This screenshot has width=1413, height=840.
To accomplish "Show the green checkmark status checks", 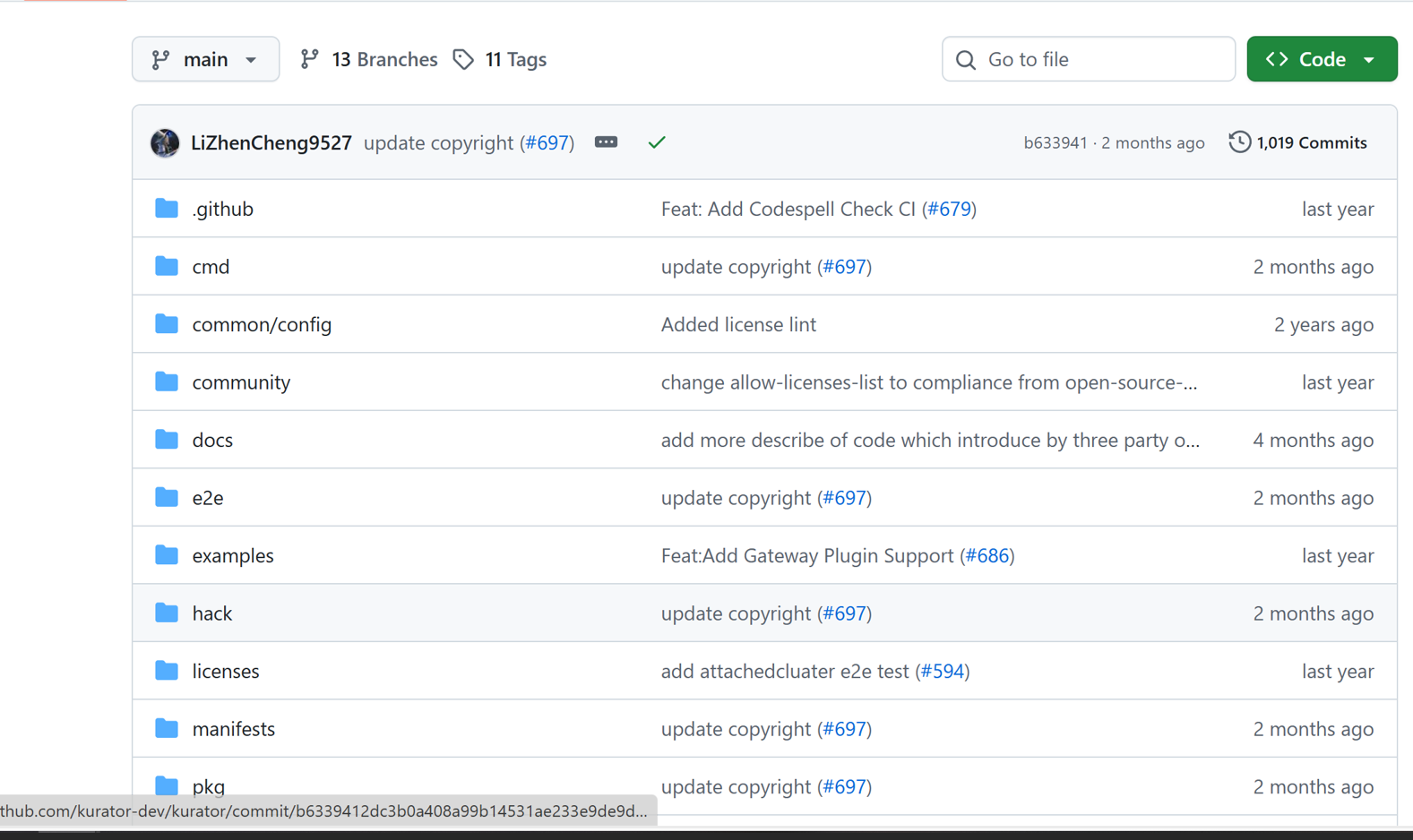I will click(657, 142).
